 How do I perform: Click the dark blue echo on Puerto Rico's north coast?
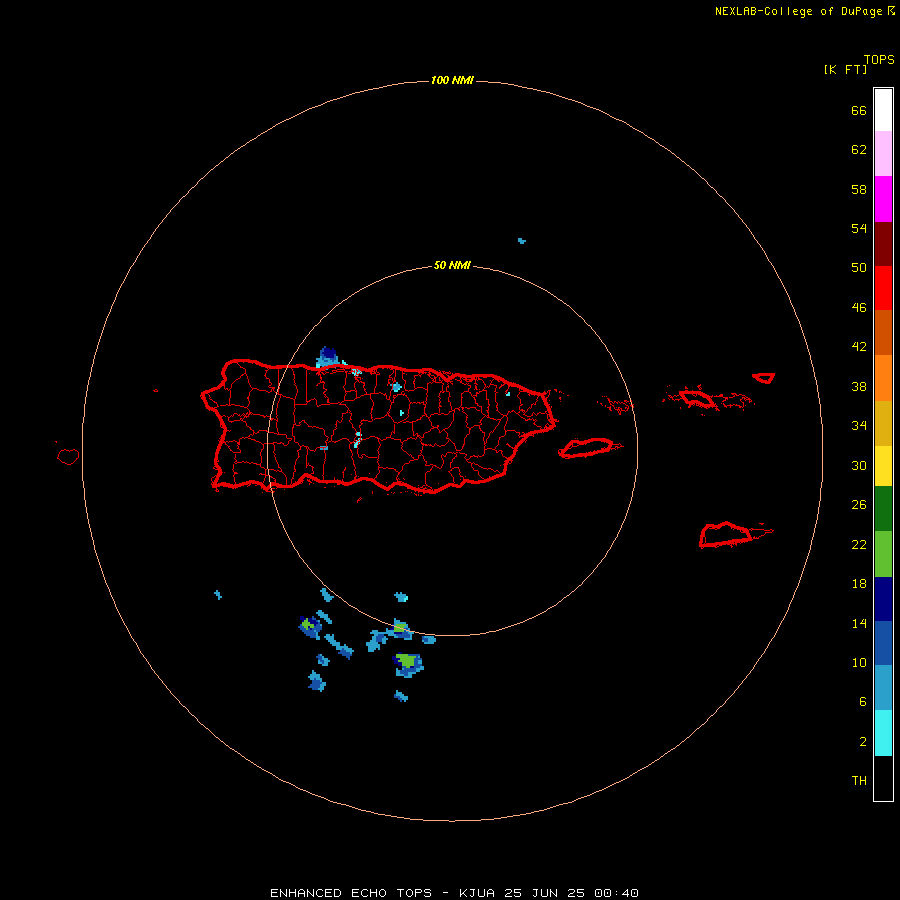click(328, 356)
